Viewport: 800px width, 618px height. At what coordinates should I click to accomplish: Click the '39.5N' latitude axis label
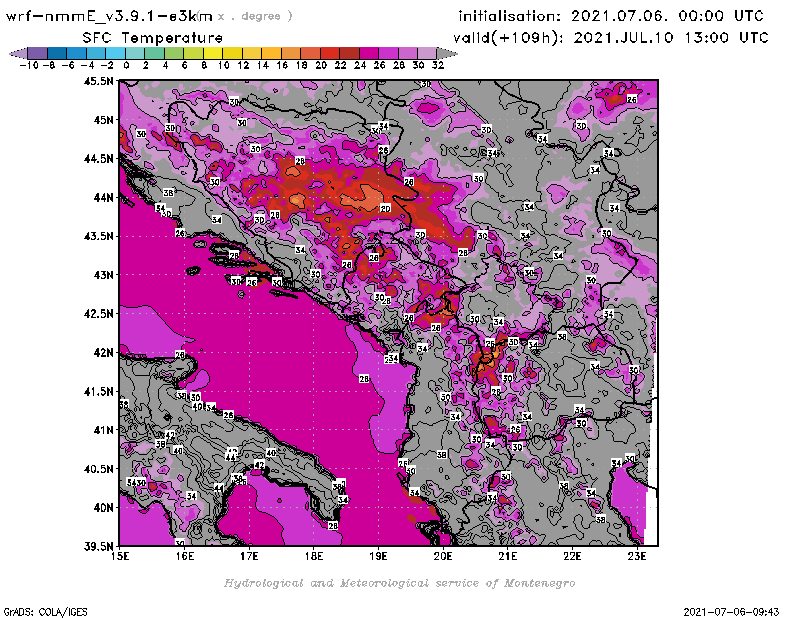point(98,547)
